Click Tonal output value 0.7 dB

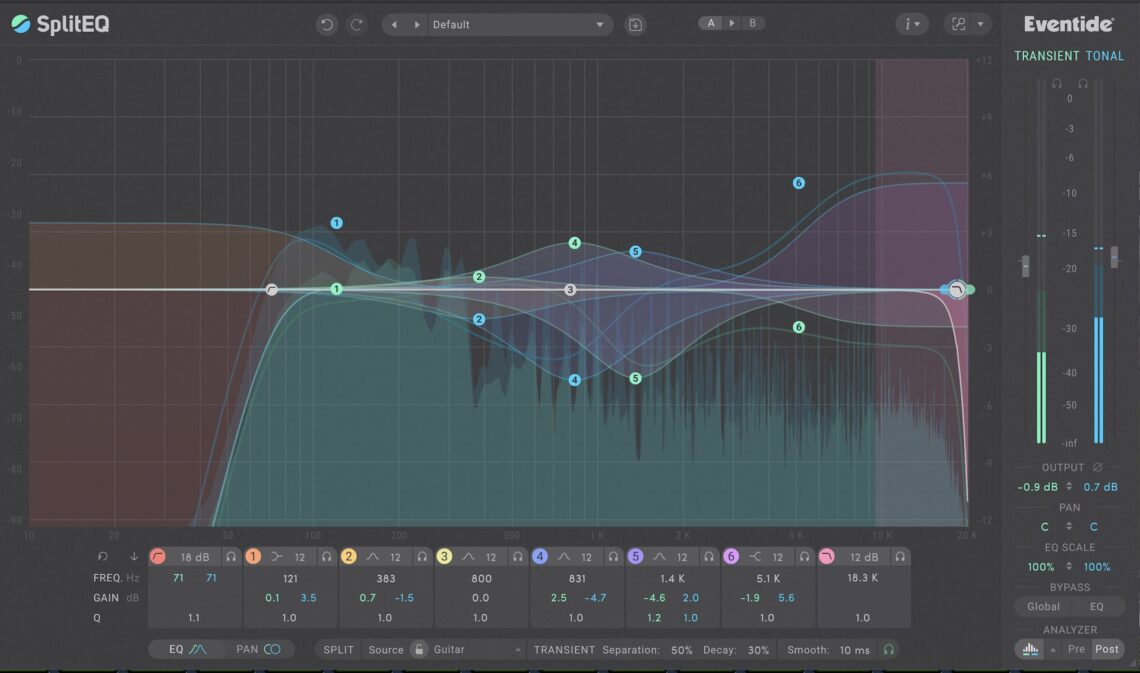click(x=1101, y=487)
